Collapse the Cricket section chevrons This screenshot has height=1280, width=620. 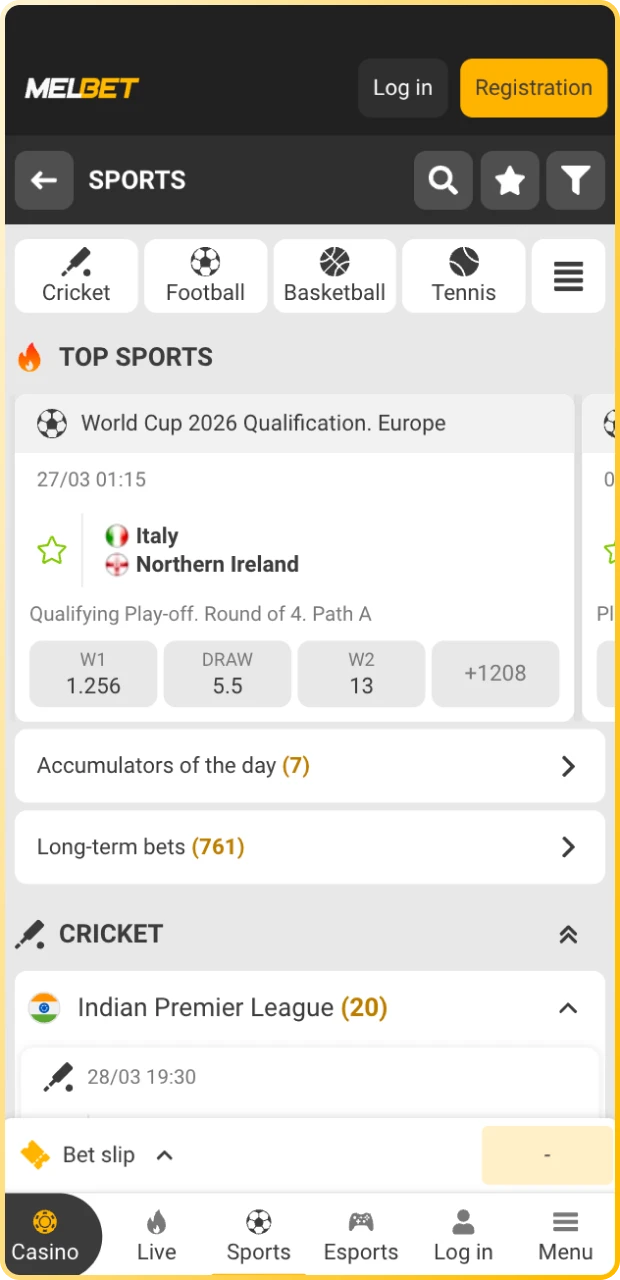click(x=568, y=934)
